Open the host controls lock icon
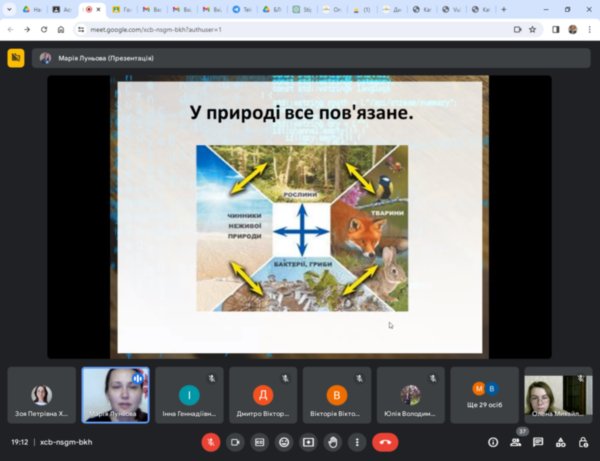Image resolution: width=600 pixels, height=461 pixels. [582, 441]
